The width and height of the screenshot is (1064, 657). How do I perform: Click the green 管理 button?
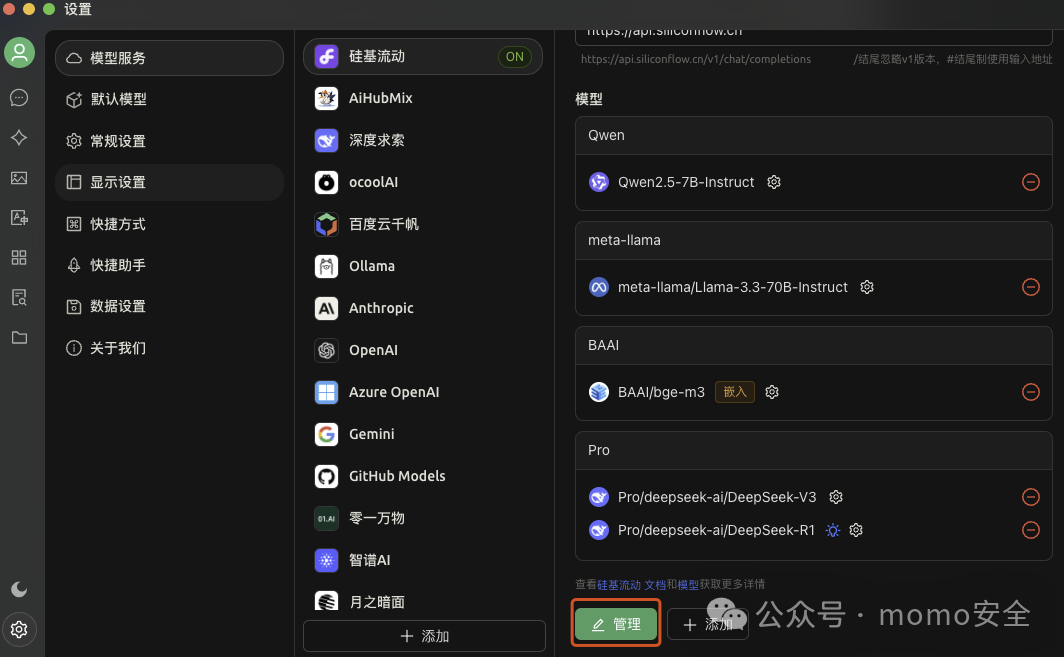point(616,624)
